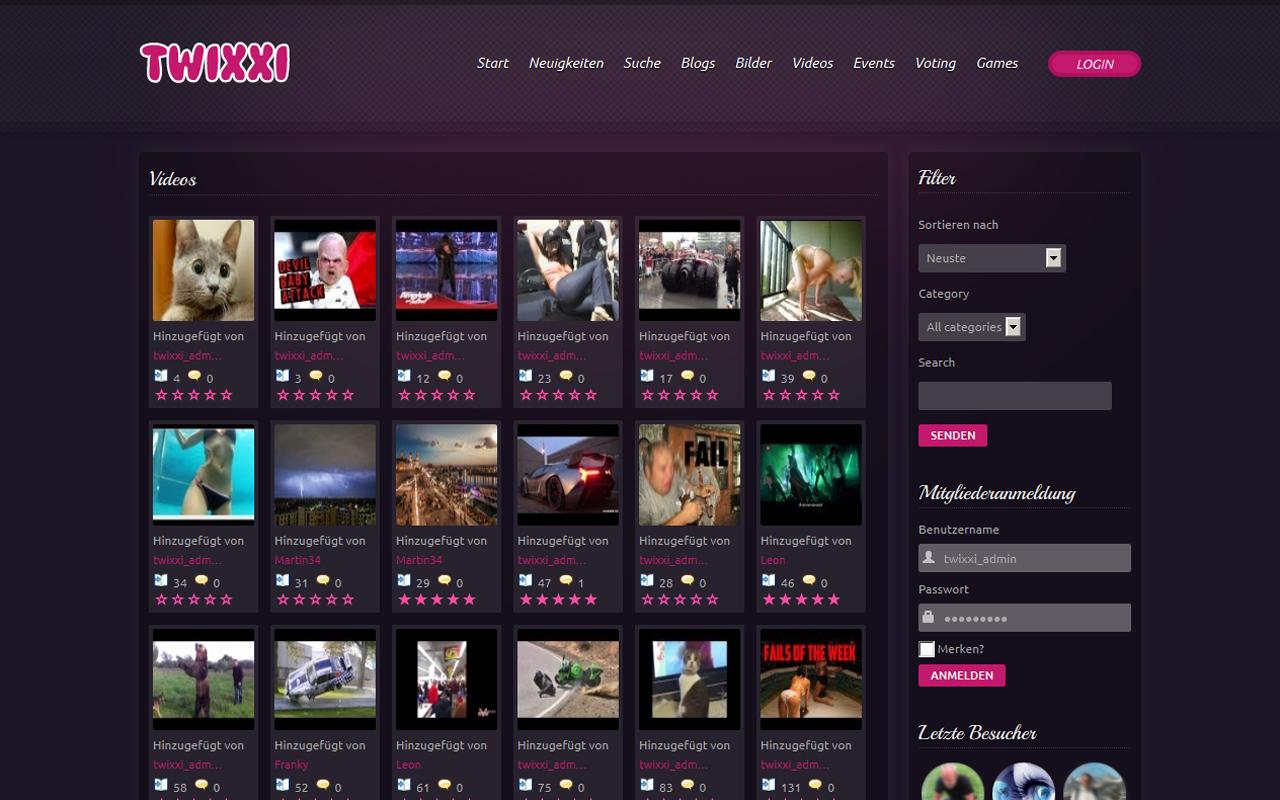Image resolution: width=1280 pixels, height=800 pixels.
Task: Click the SENDEN button
Action: pyautogui.click(x=953, y=435)
